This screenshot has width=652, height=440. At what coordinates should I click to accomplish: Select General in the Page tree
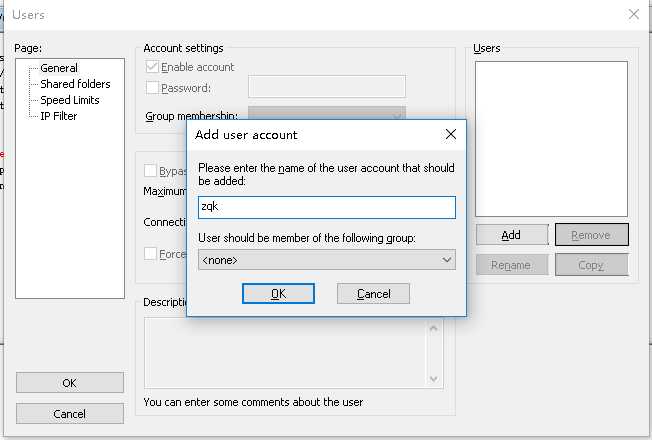click(59, 68)
